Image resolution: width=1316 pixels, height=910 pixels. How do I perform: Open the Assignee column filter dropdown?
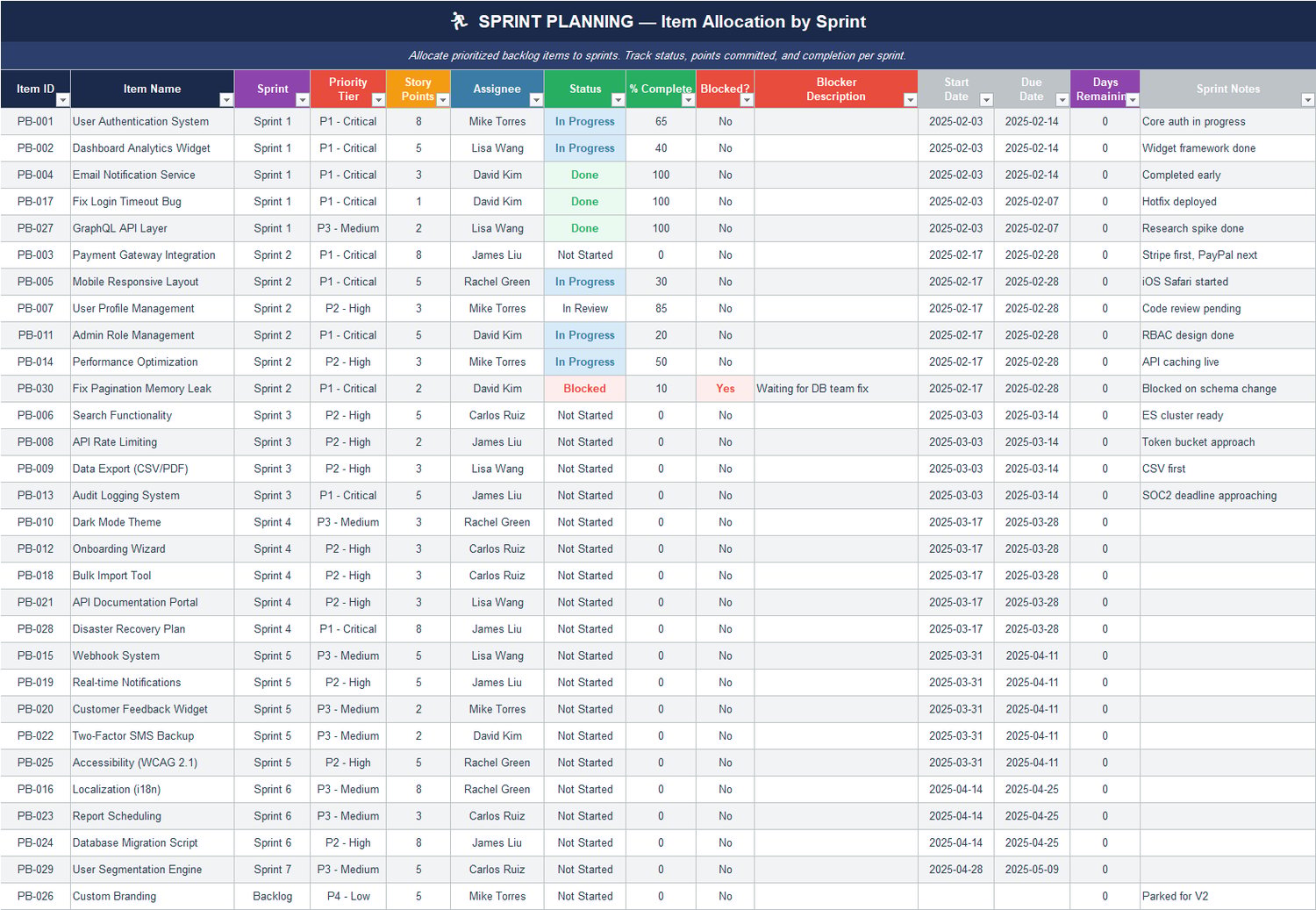point(536,100)
